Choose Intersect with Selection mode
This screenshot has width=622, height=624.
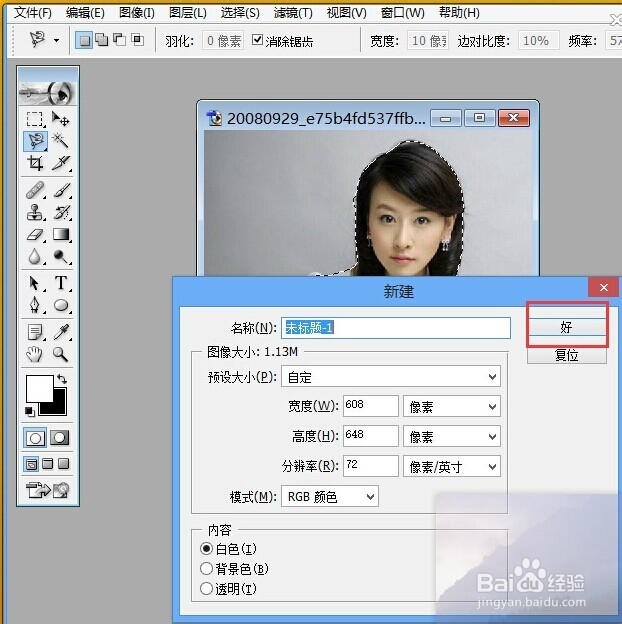[x=138, y=40]
